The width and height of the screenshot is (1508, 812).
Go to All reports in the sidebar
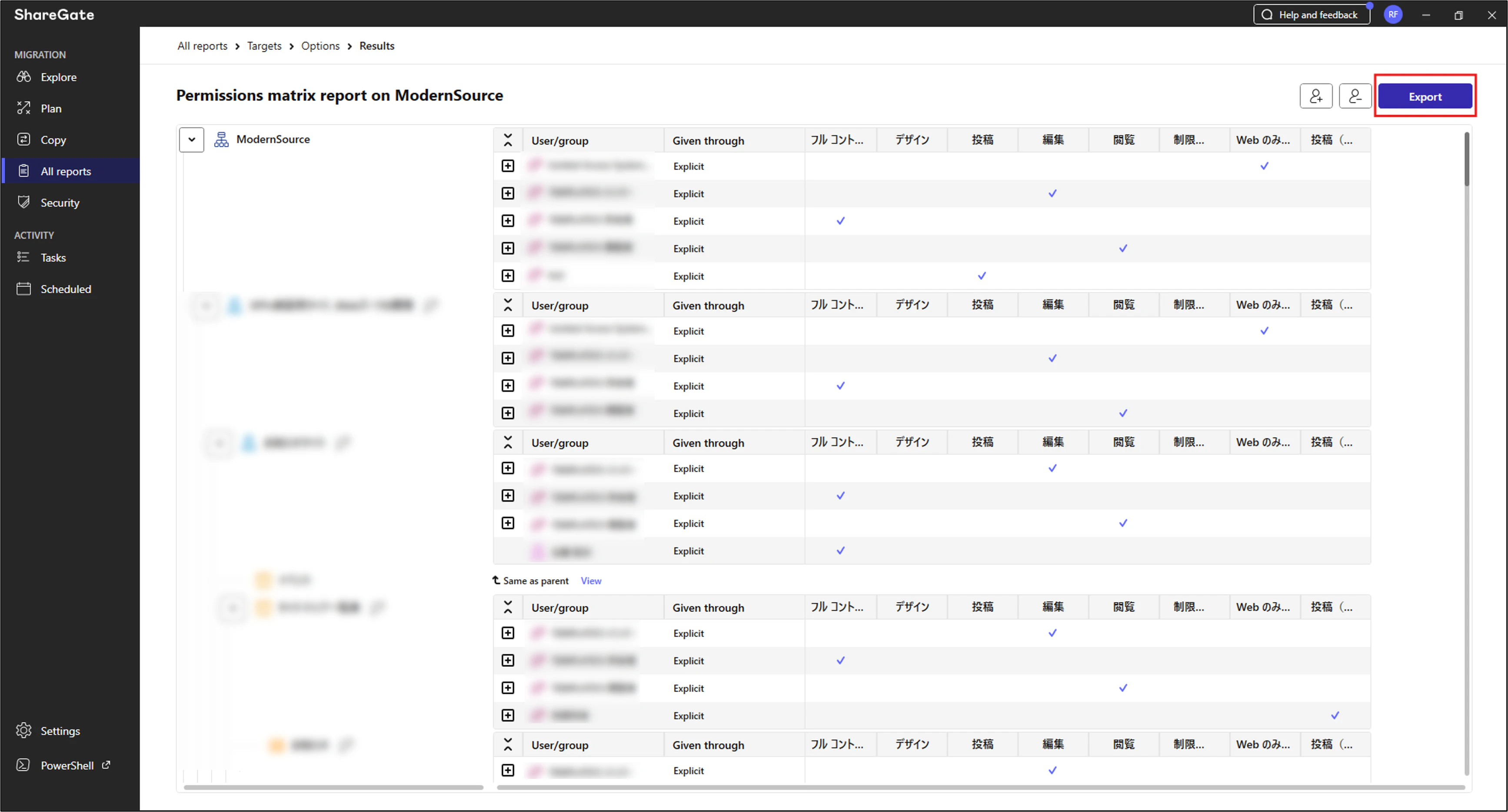point(71,171)
